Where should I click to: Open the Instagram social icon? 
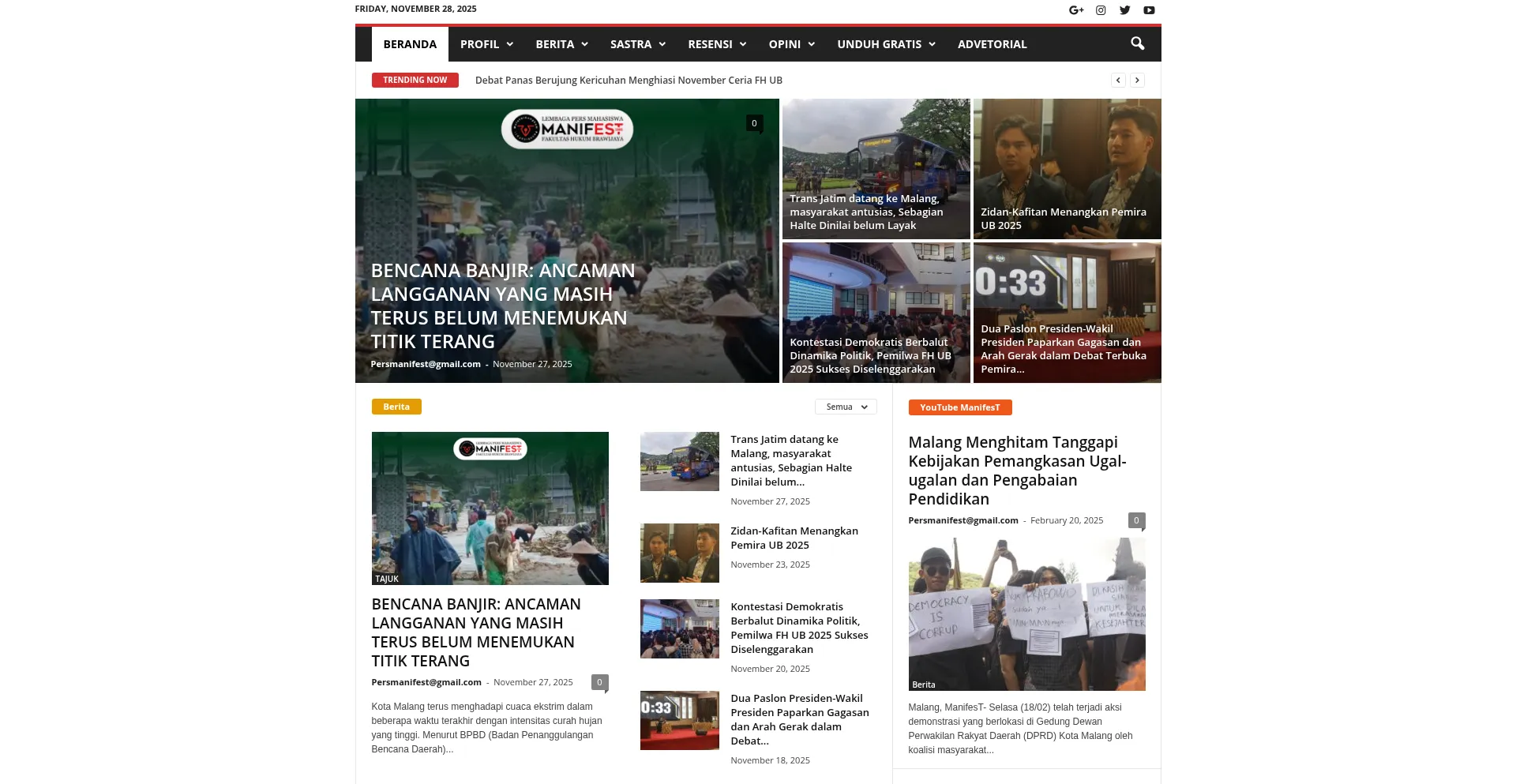(x=1101, y=10)
